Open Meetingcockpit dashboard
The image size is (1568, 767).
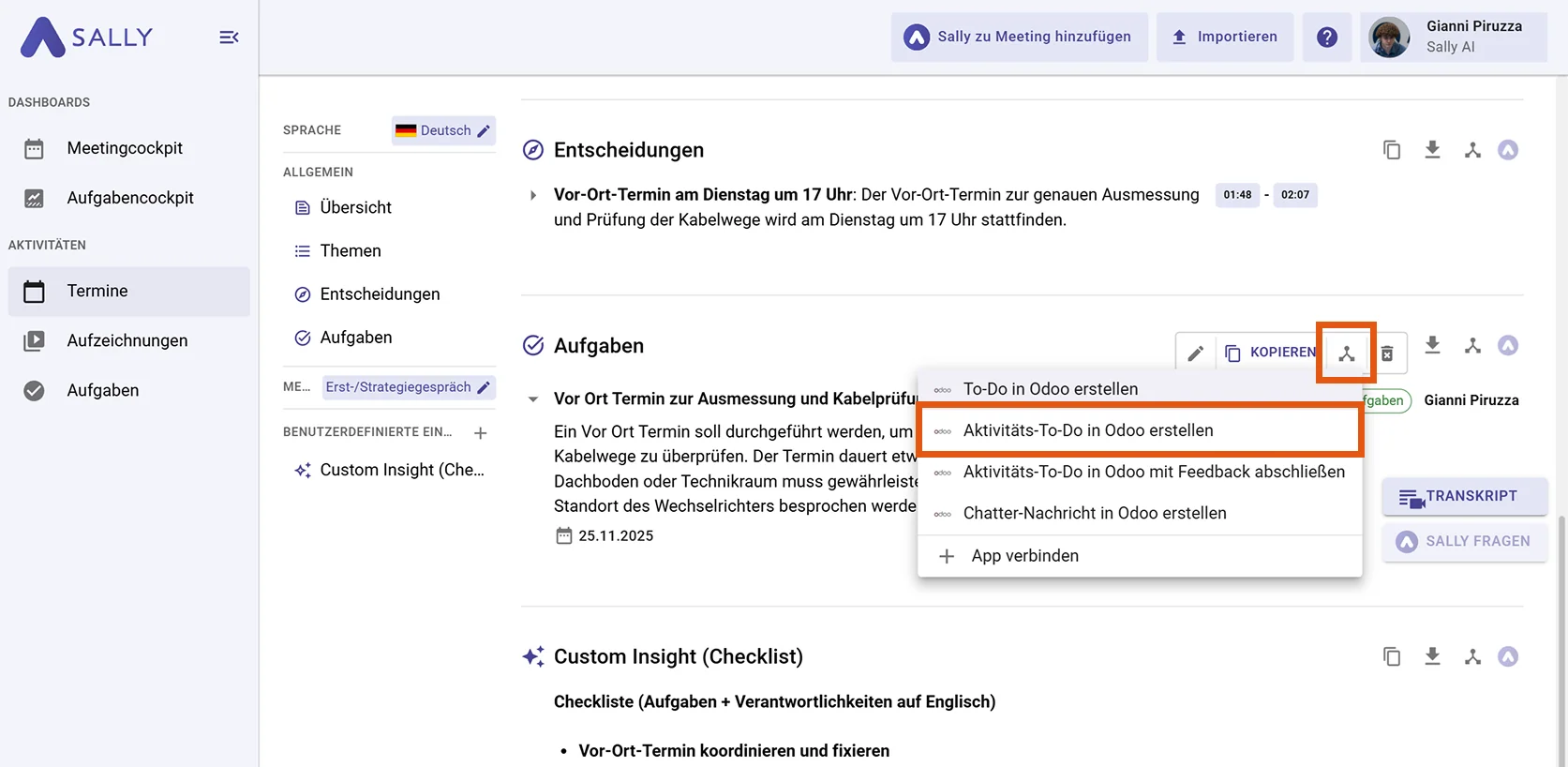click(x=125, y=148)
